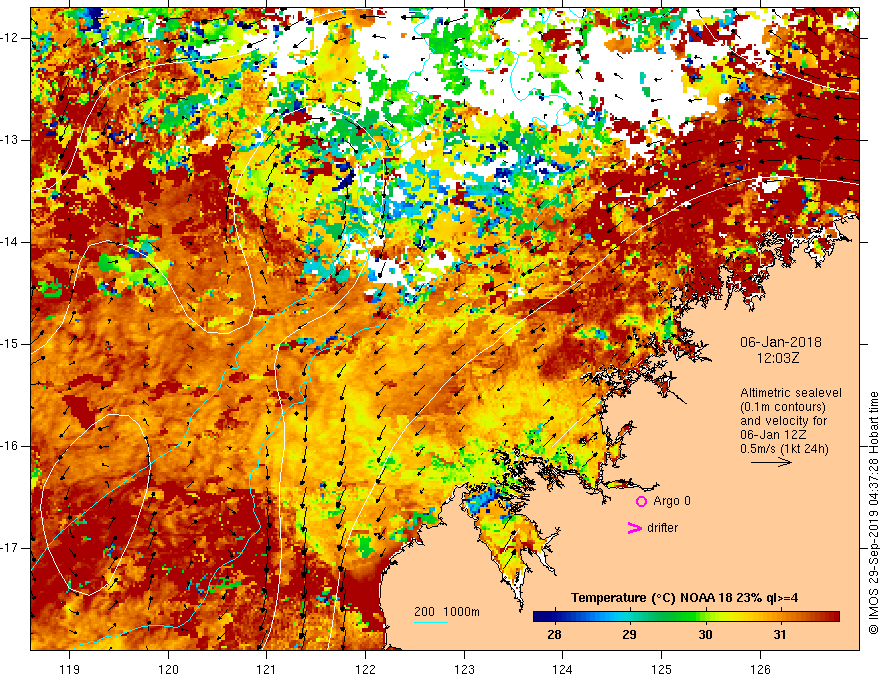880x680 pixels.
Task: Click the Temperature NOAA 18 title text
Action: 685,598
